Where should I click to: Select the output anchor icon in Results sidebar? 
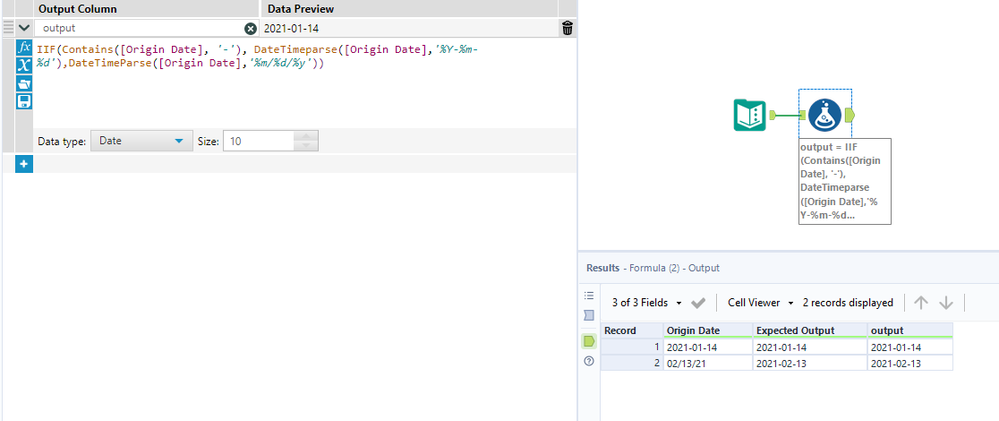pyautogui.click(x=589, y=342)
